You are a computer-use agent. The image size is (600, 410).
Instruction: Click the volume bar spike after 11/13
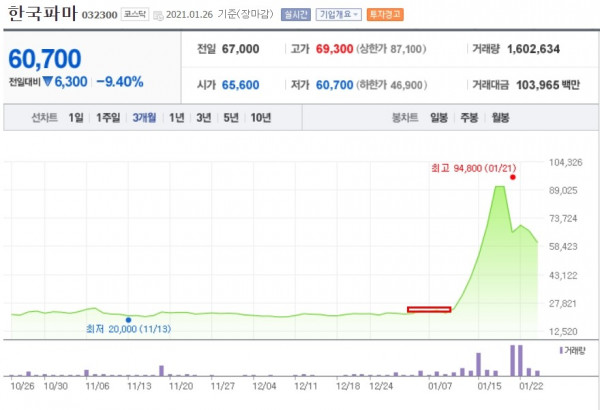(x=161, y=371)
